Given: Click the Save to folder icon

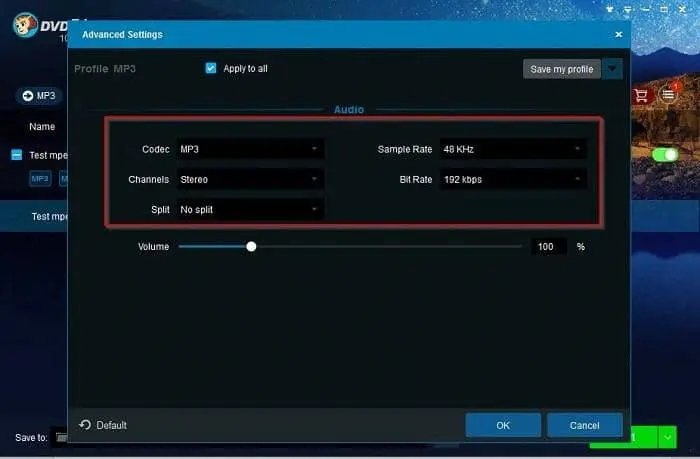Looking at the screenshot, I should 61,437.
